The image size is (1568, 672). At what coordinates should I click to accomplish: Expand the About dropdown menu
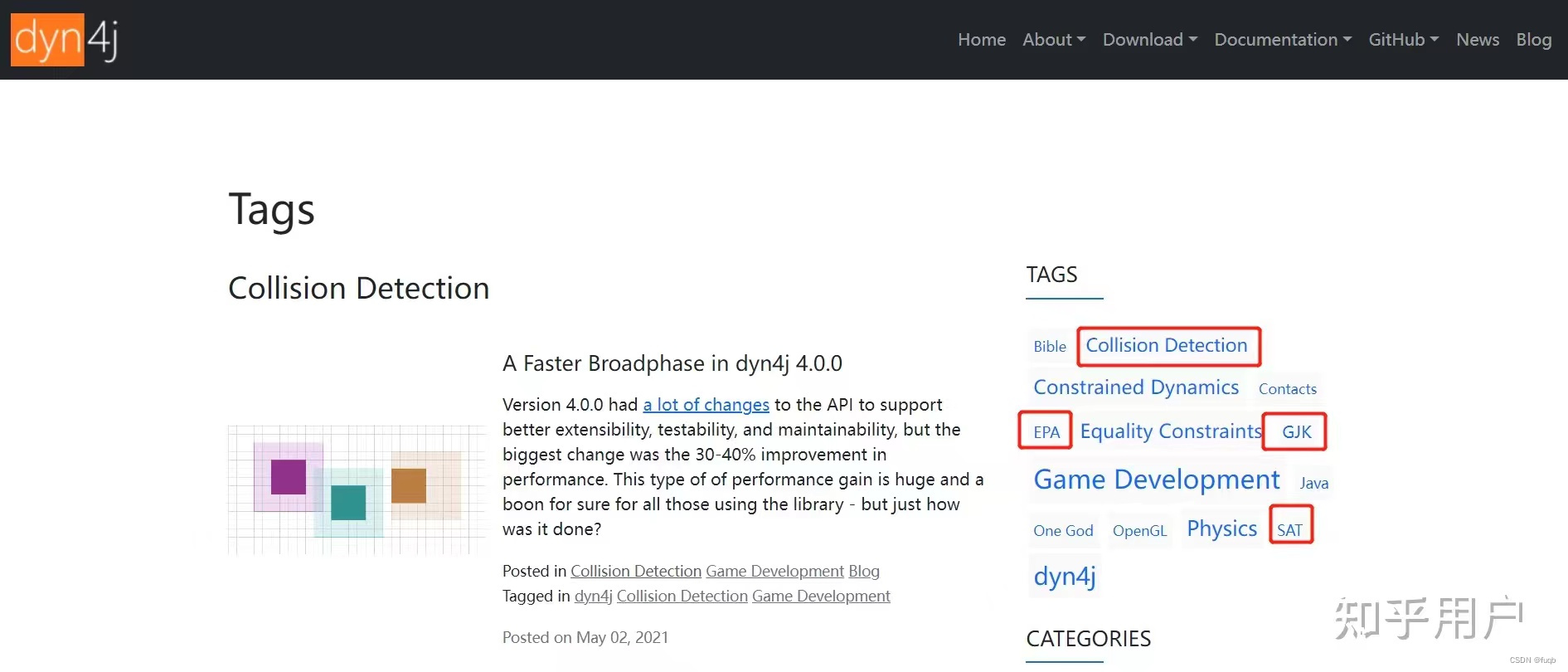(1054, 40)
